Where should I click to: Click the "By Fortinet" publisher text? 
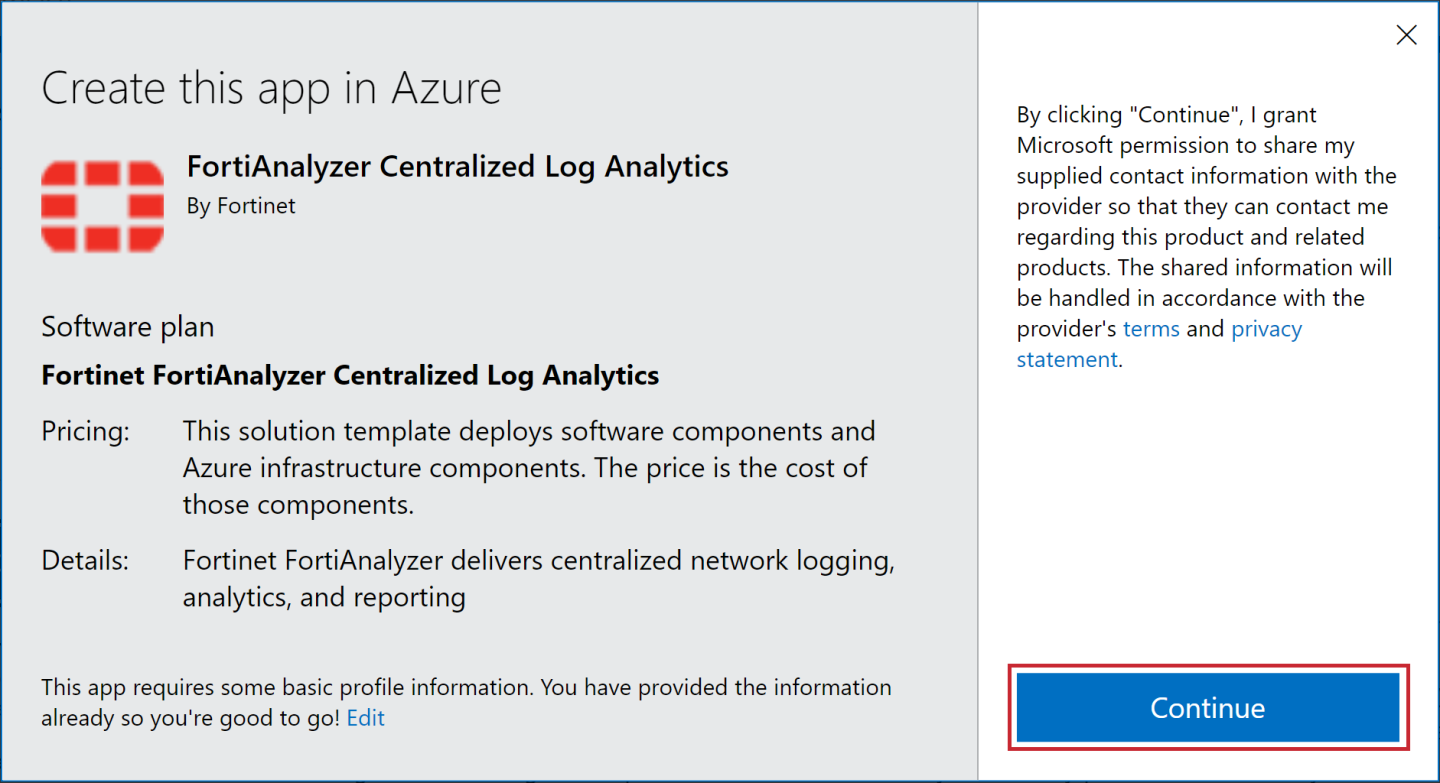pyautogui.click(x=241, y=206)
